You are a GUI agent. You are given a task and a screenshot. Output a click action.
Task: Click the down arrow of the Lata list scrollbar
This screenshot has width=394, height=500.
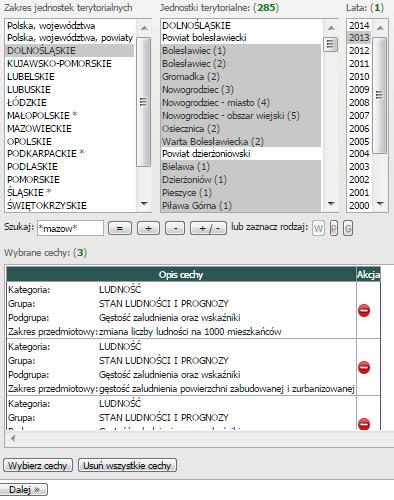(x=380, y=203)
